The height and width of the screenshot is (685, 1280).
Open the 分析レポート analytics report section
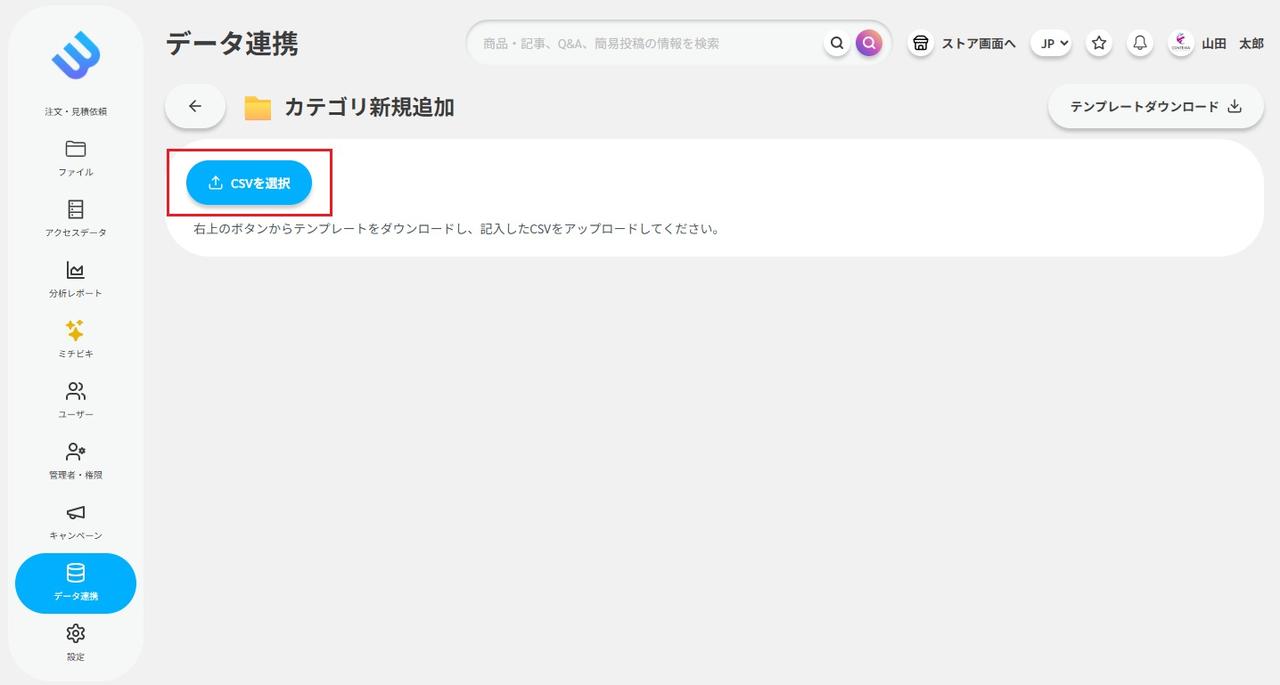tap(75, 278)
